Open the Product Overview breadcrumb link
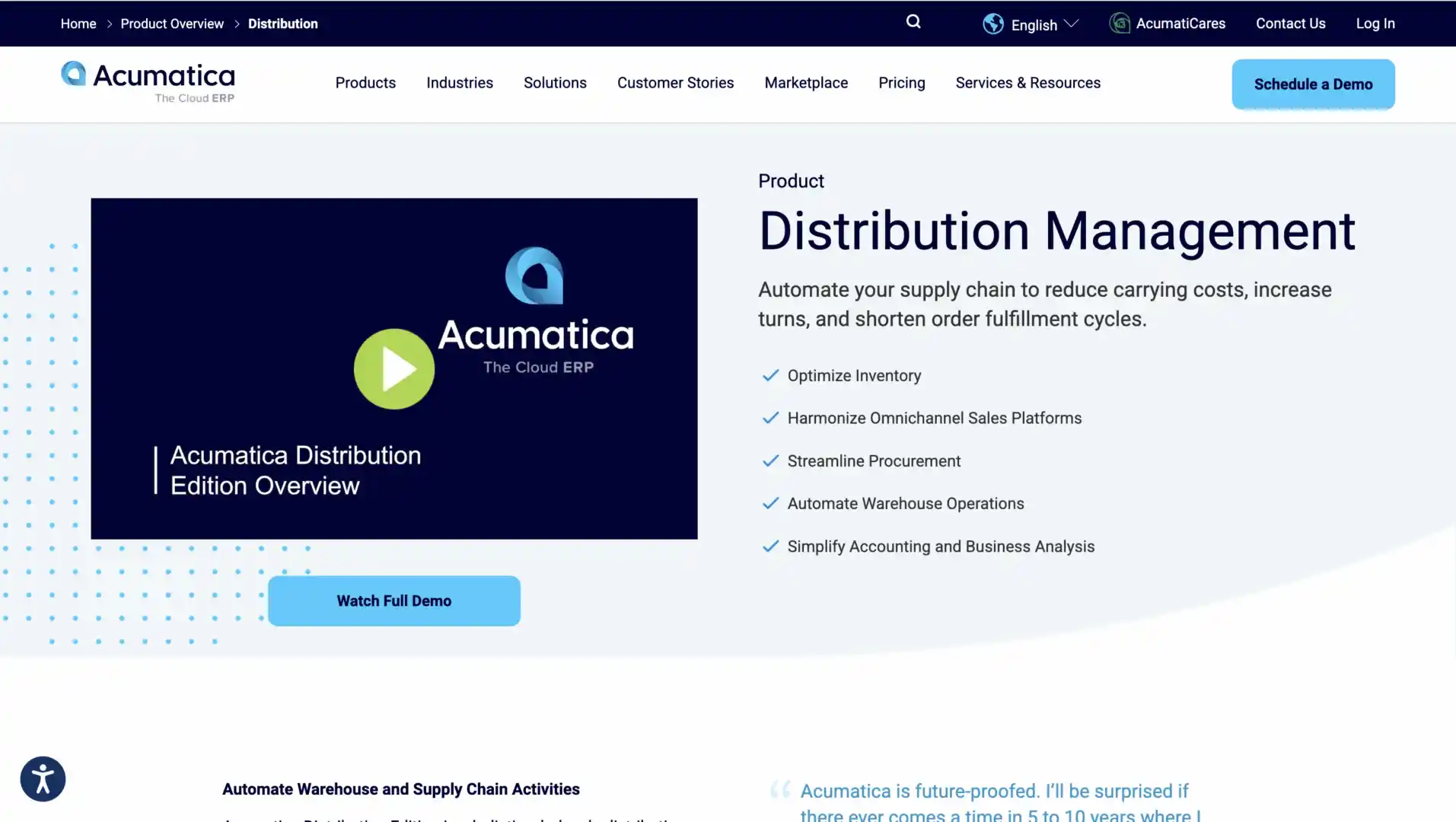Image resolution: width=1456 pixels, height=822 pixels. point(172,24)
